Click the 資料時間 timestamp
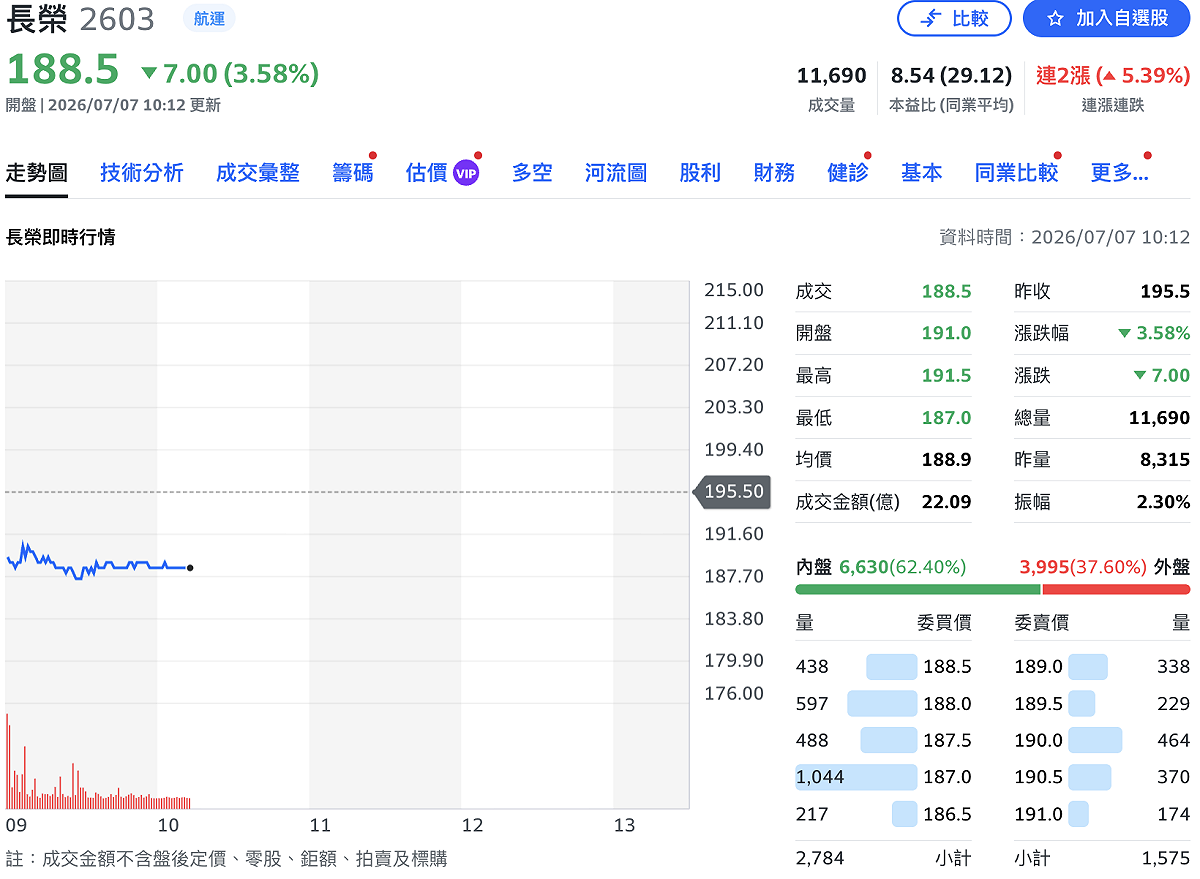 click(x=1064, y=237)
